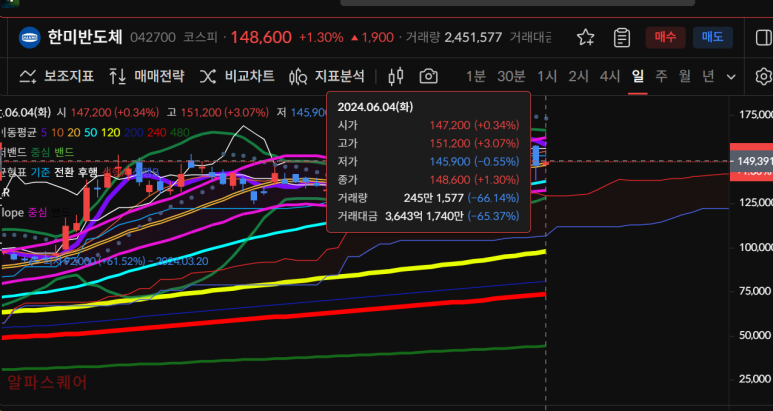This screenshot has height=411, width=773.
Task: Open the chart settings gear
Action: point(764,76)
